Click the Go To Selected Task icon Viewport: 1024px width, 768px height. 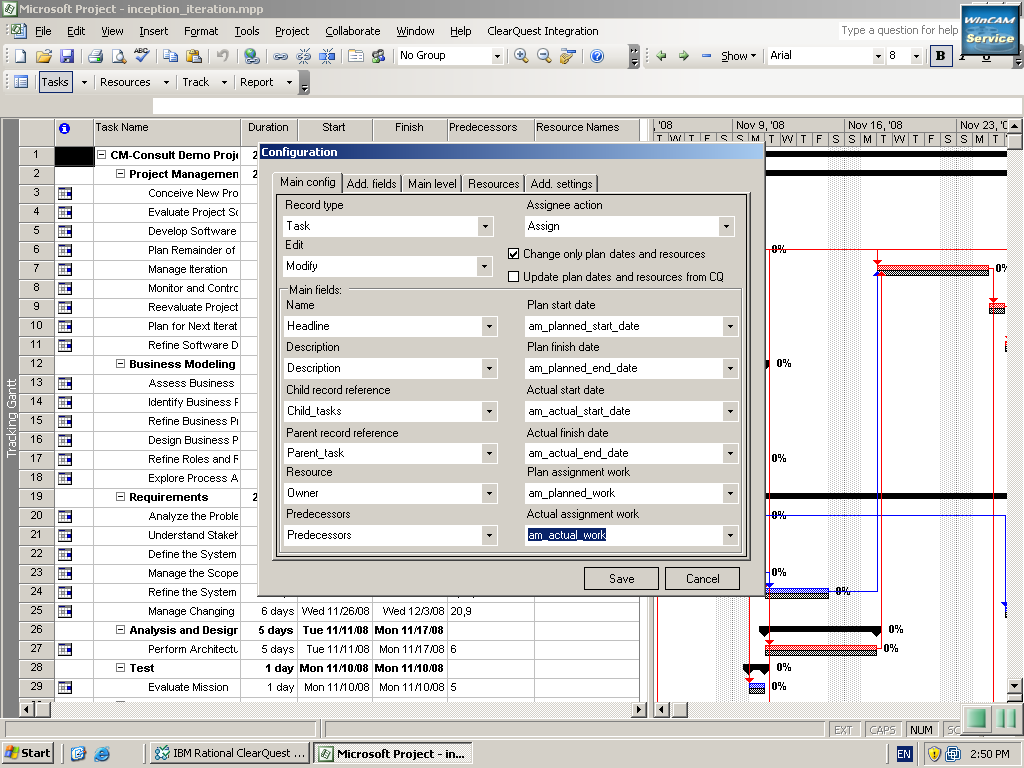coord(567,56)
